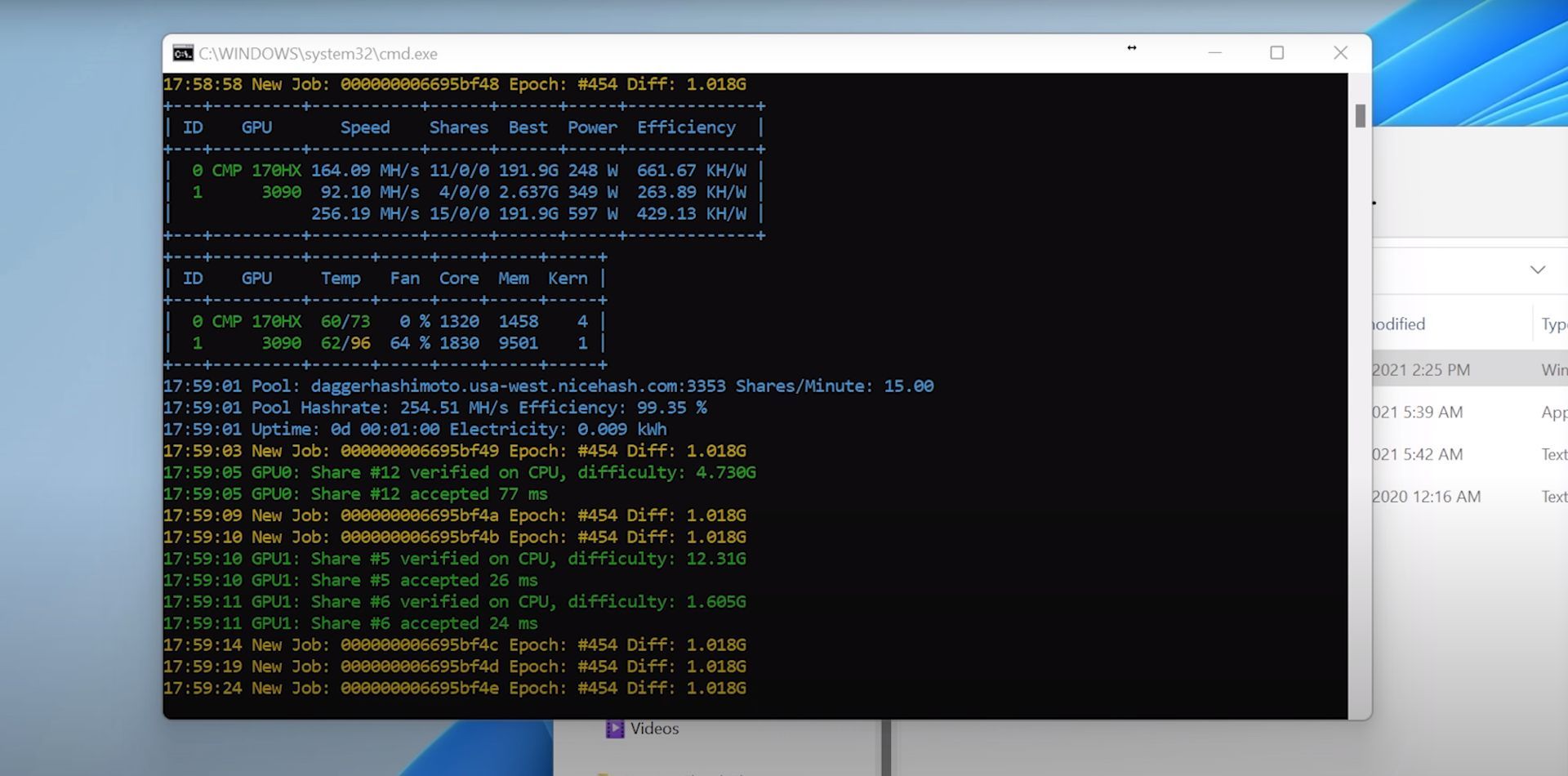Viewport: 1568px width, 776px height.
Task: Click the core clock value 1320
Action: [459, 322]
